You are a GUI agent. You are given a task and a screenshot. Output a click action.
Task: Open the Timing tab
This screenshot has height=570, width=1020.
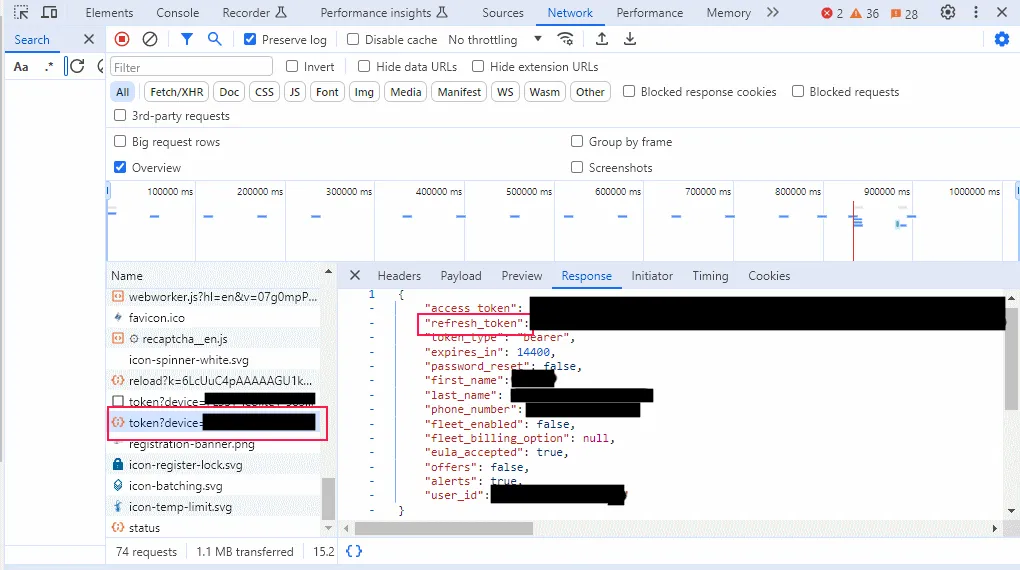click(x=710, y=276)
